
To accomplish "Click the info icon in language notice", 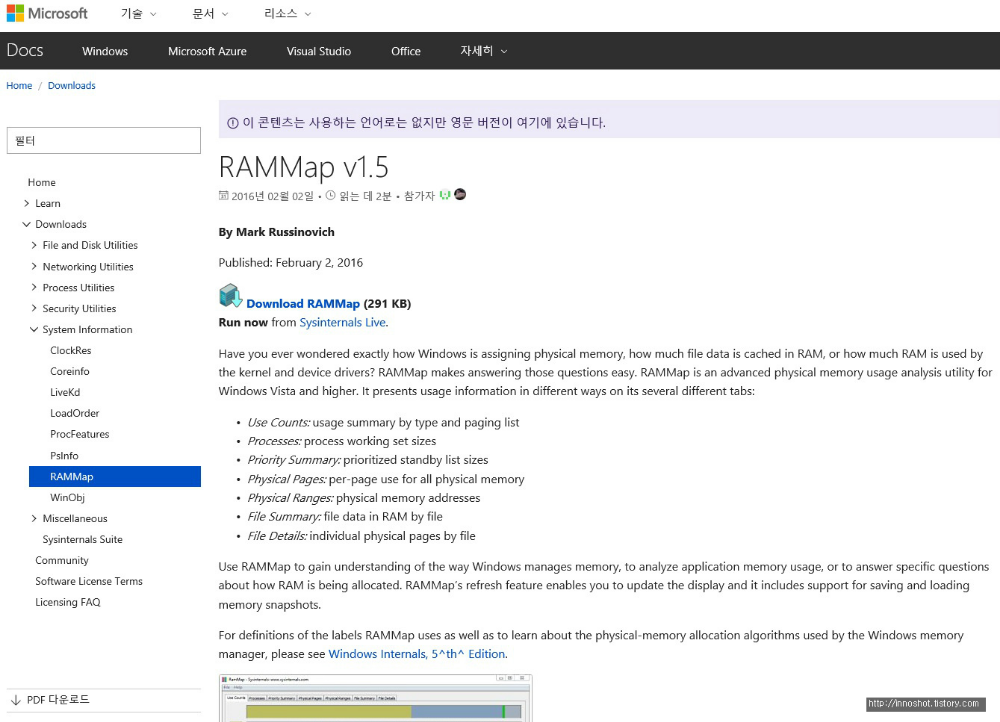I will point(233,123).
